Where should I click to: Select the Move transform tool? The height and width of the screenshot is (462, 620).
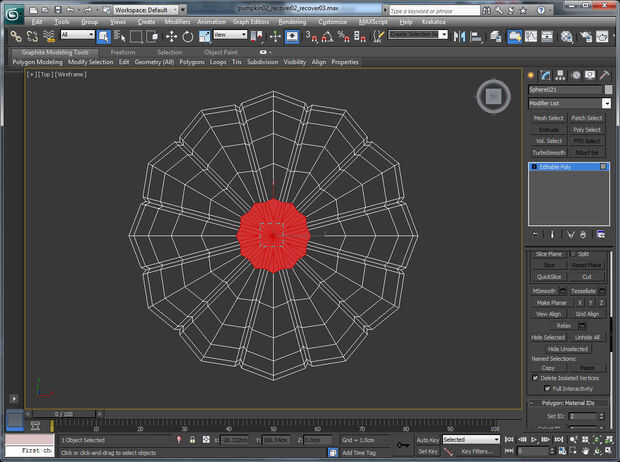[170, 36]
